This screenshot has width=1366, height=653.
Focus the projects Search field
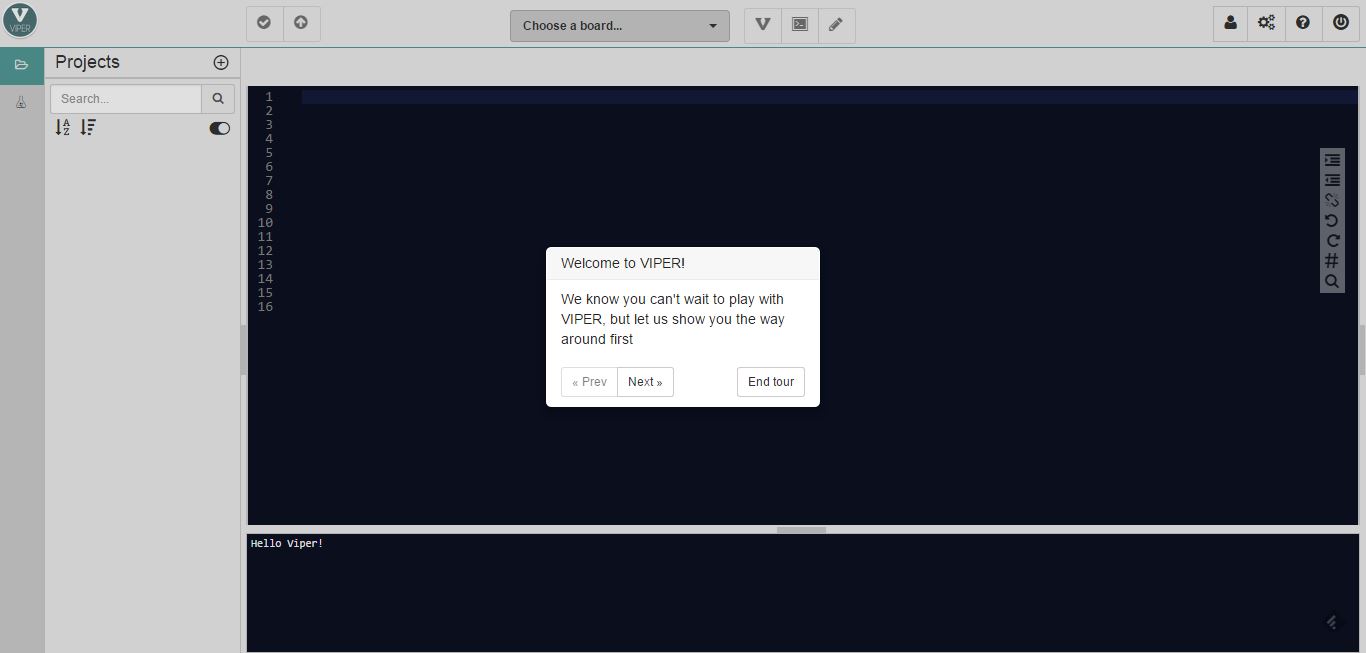(126, 99)
